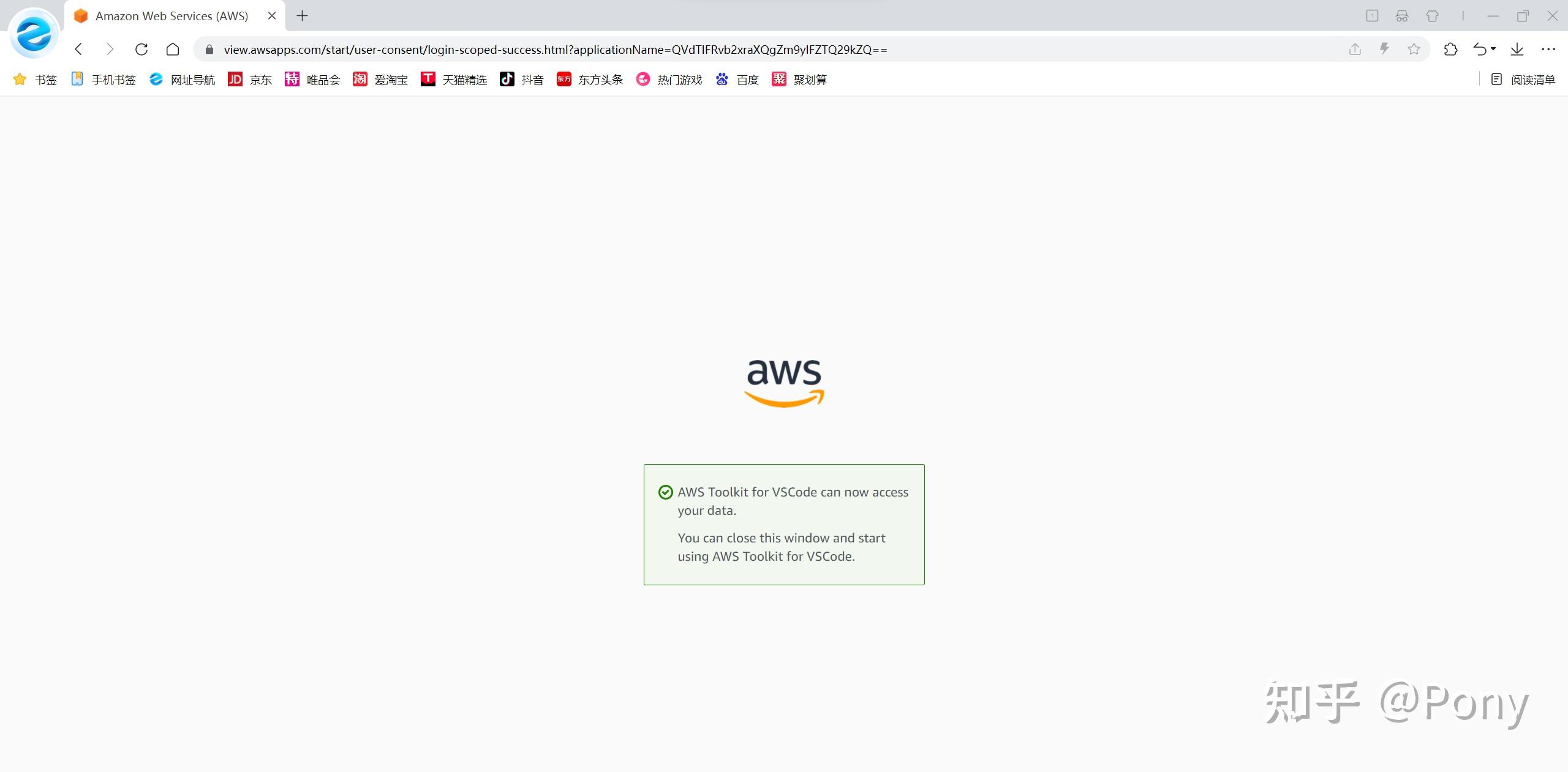The image size is (1568, 772).
Task: Expand the undo-close-tab dropdown arrow
Action: click(1493, 49)
